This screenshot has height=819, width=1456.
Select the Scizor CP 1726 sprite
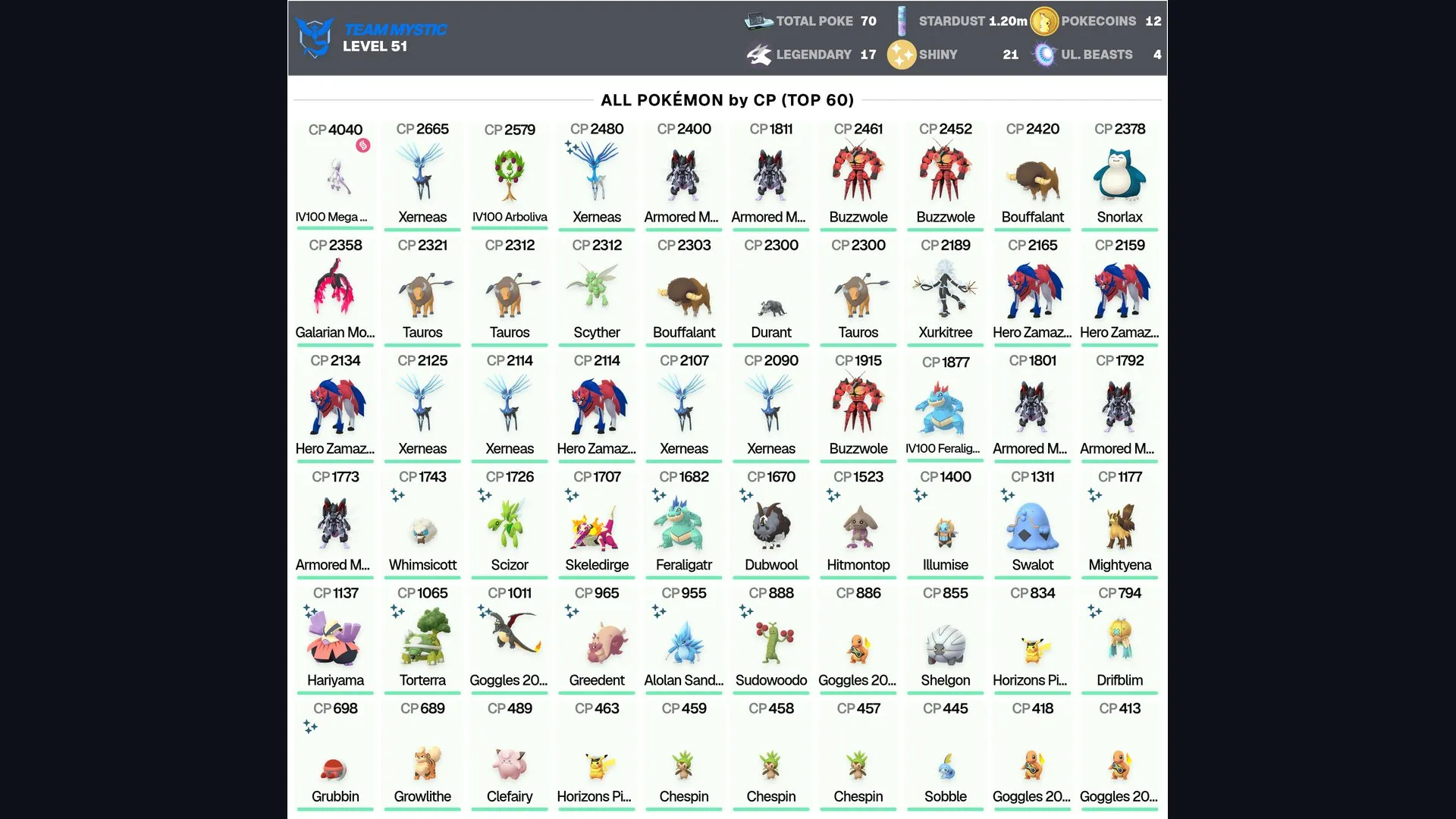tap(508, 523)
